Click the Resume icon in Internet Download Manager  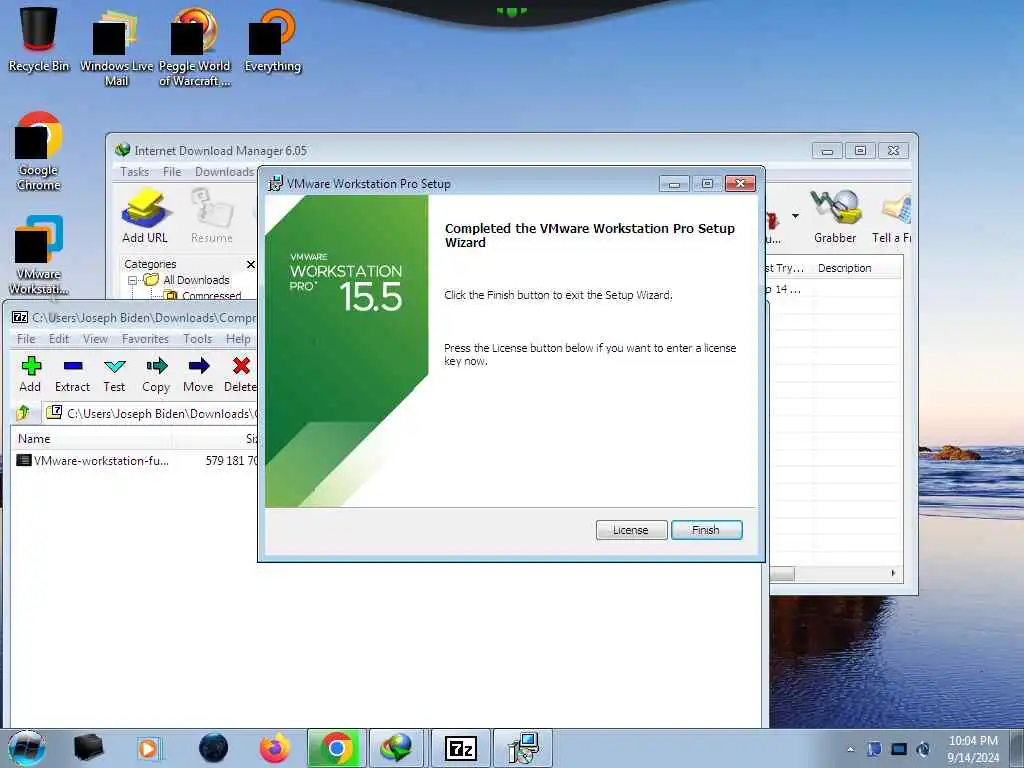coord(212,216)
